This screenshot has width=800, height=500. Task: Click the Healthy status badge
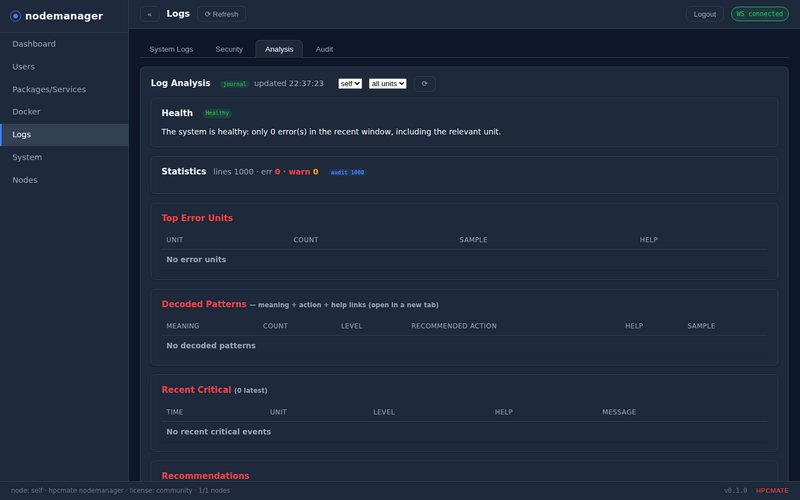click(217, 113)
